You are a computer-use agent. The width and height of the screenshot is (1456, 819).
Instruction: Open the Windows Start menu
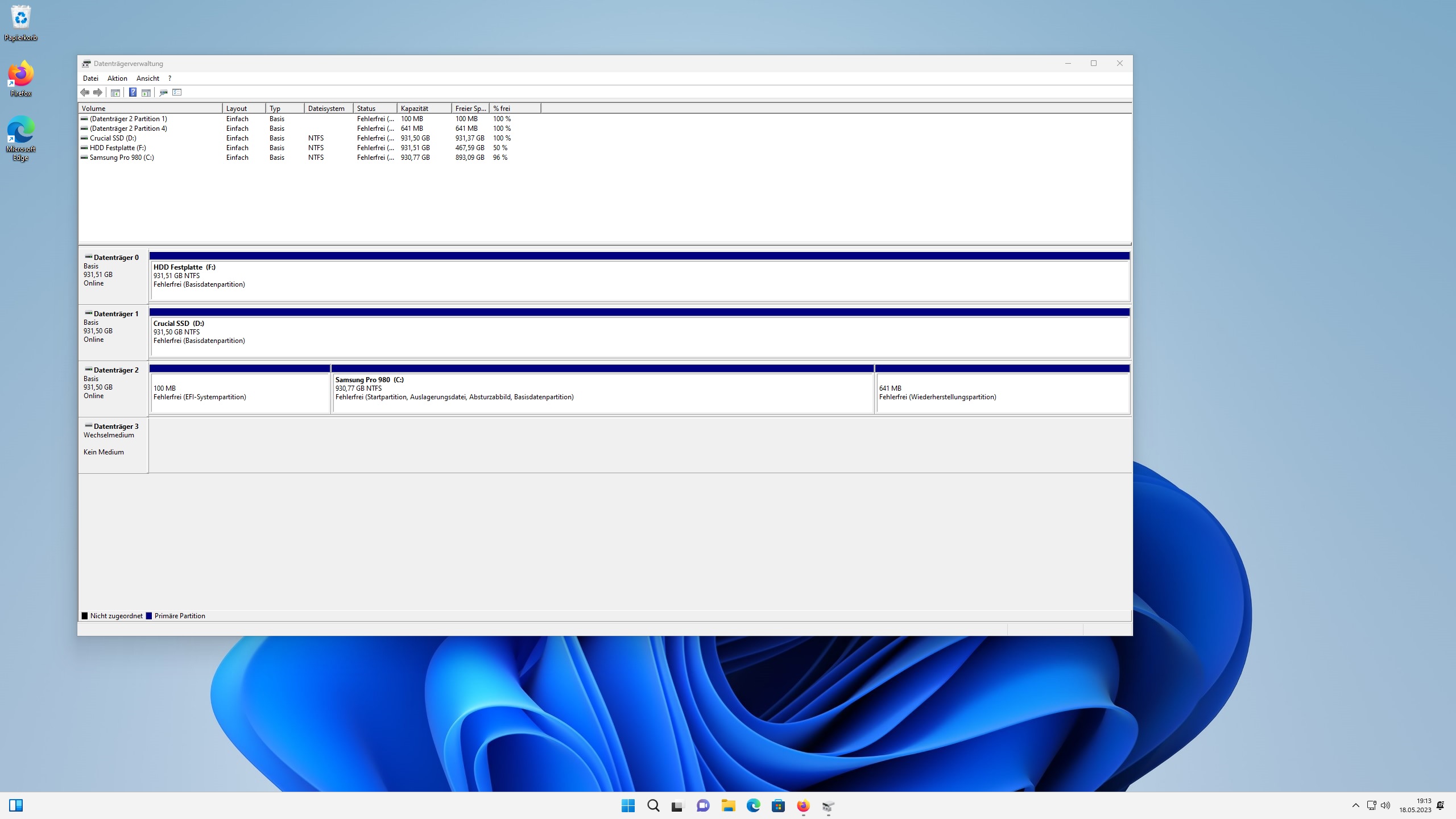pyautogui.click(x=628, y=805)
